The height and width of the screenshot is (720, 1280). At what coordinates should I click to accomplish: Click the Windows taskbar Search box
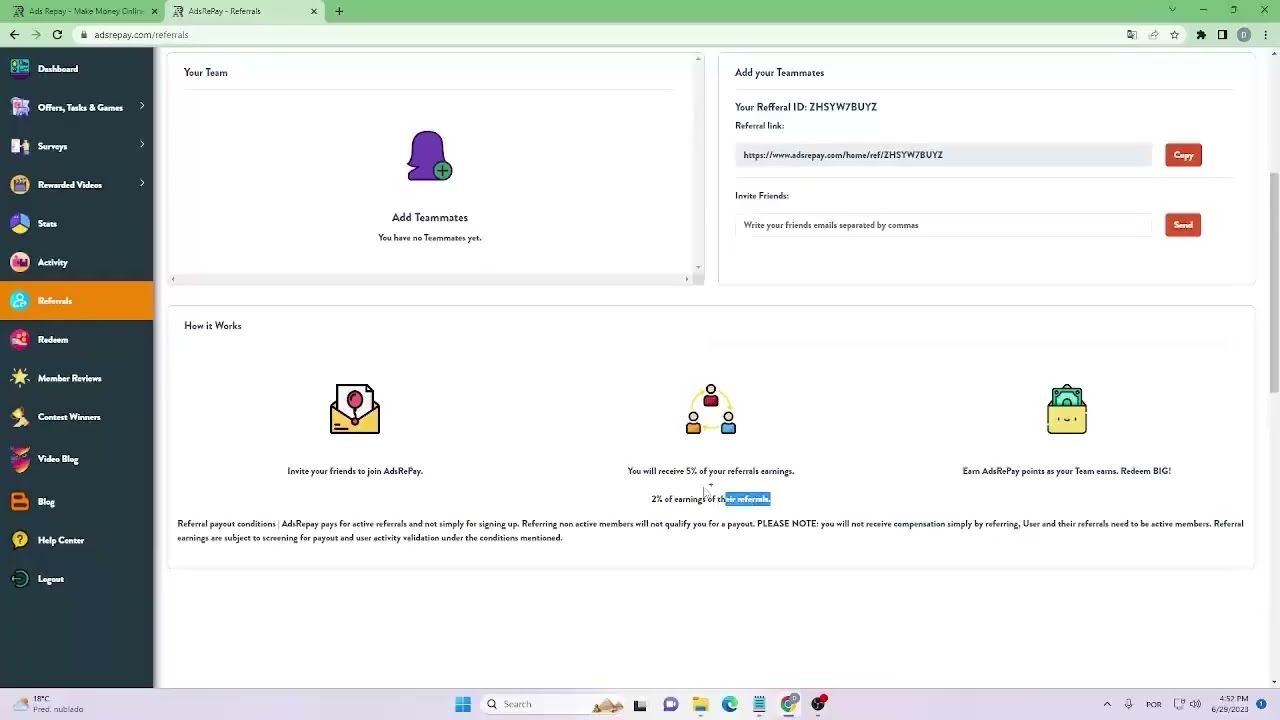coord(552,704)
